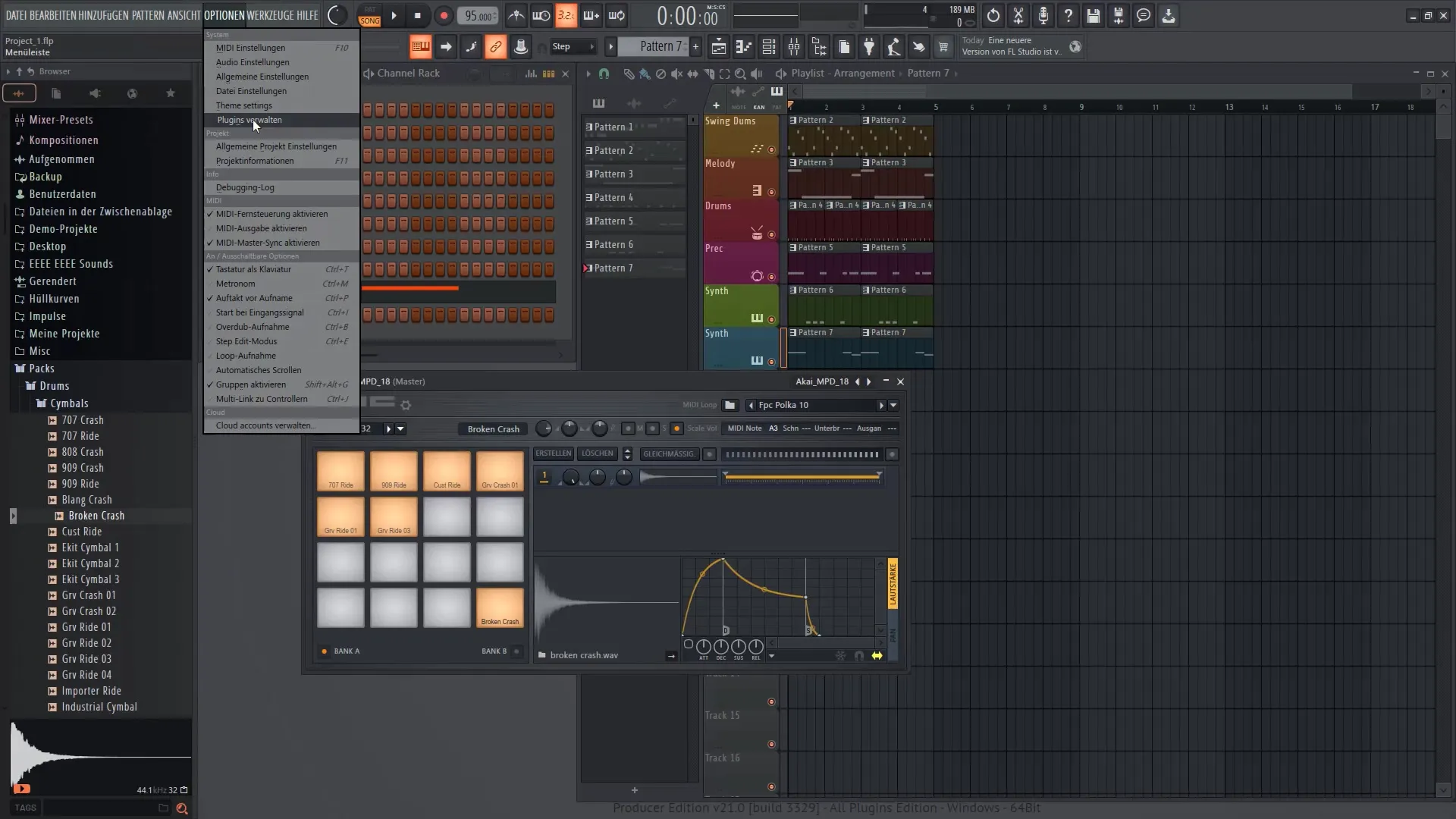This screenshot has height=819, width=1456.
Task: Toggle the metronome icon in toolbar
Action: pos(516,15)
